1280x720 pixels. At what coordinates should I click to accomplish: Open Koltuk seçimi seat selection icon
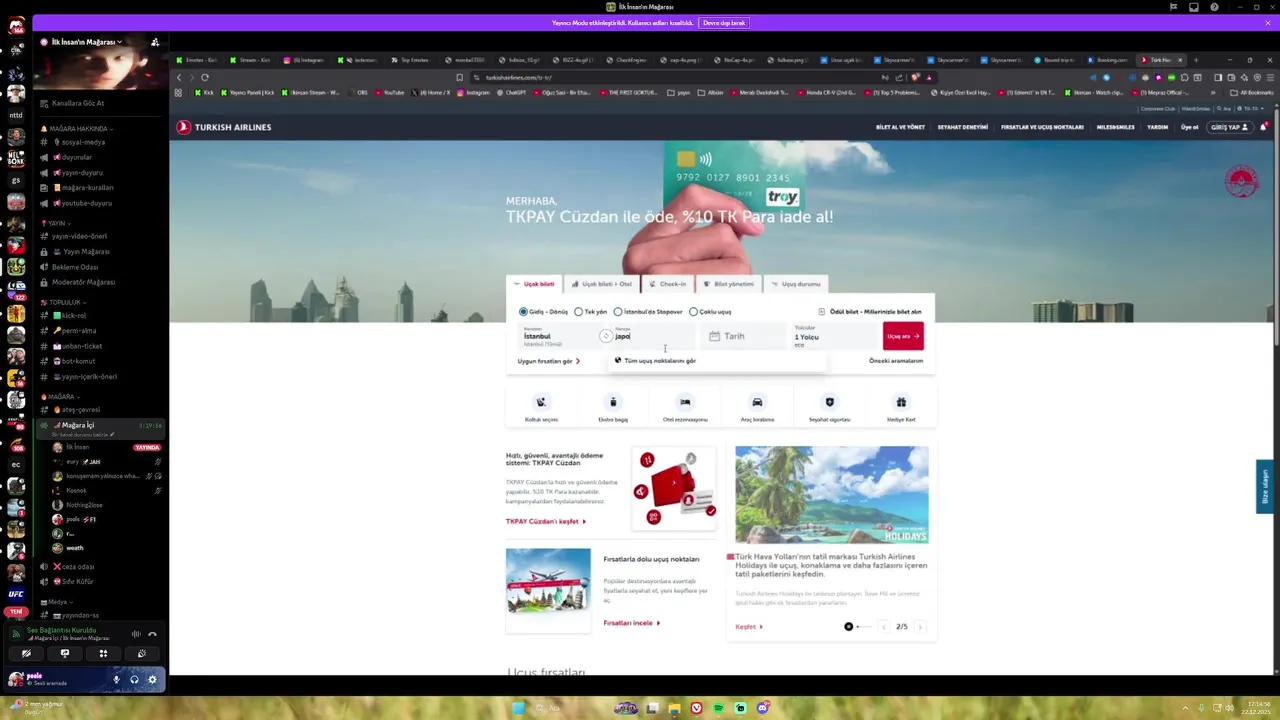tap(541, 402)
